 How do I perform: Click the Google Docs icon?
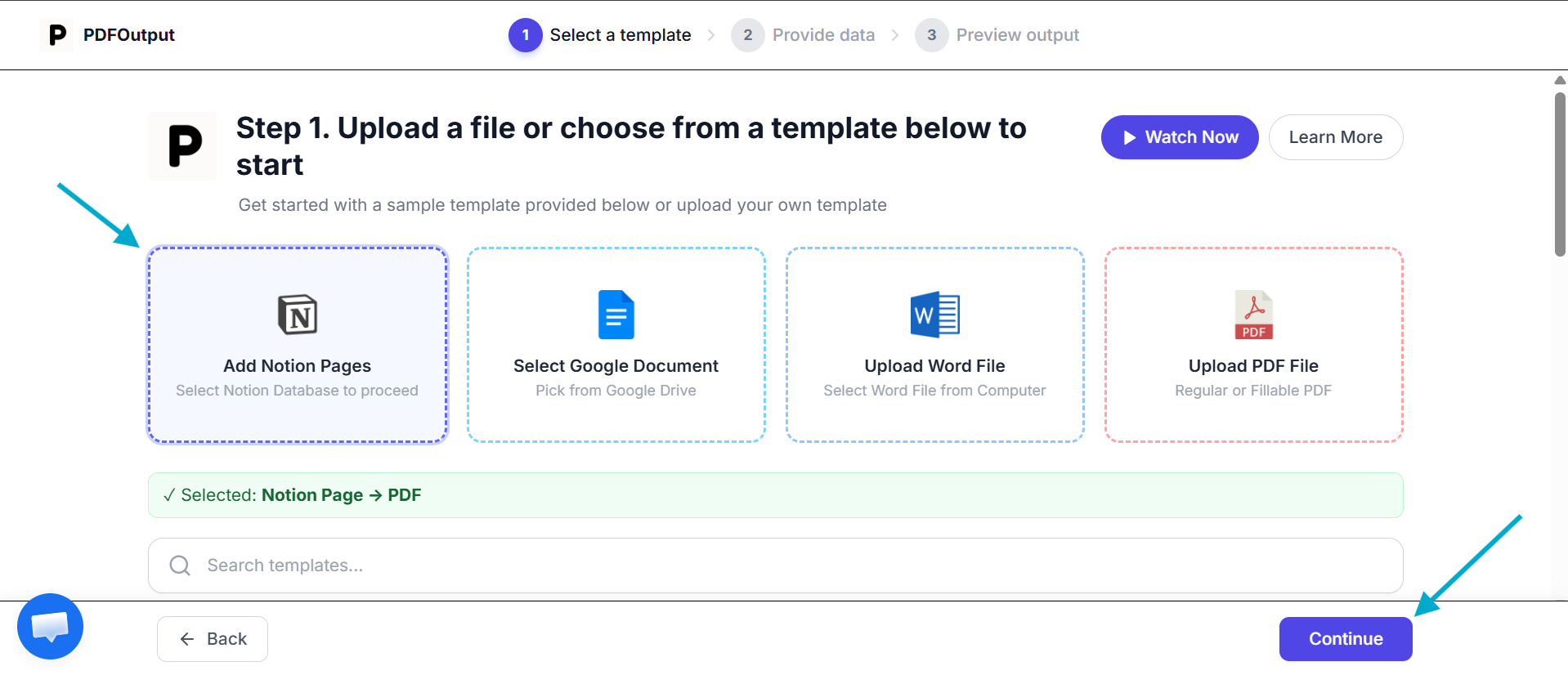tap(616, 315)
